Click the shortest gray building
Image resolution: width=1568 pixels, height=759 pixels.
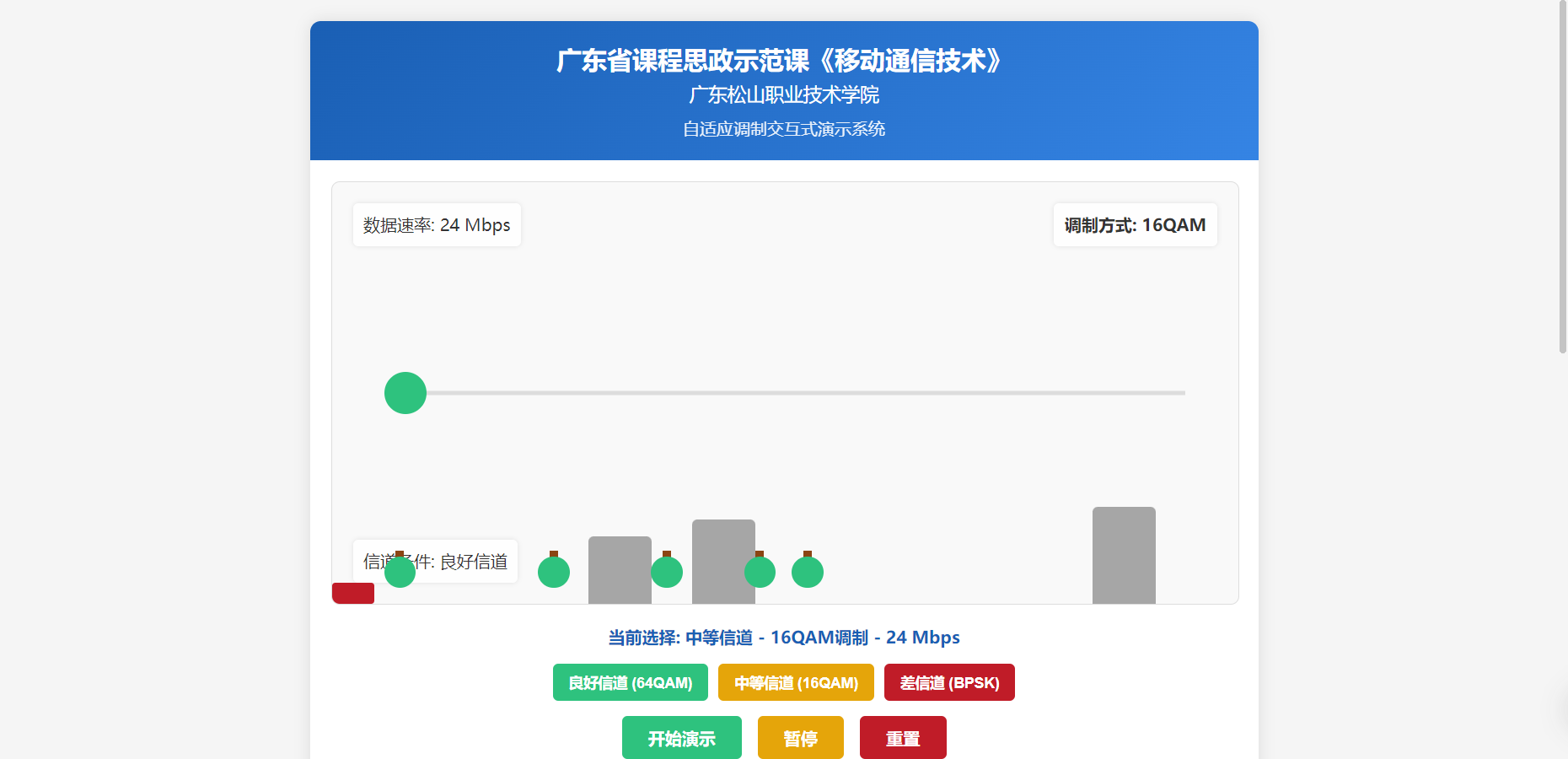620,569
